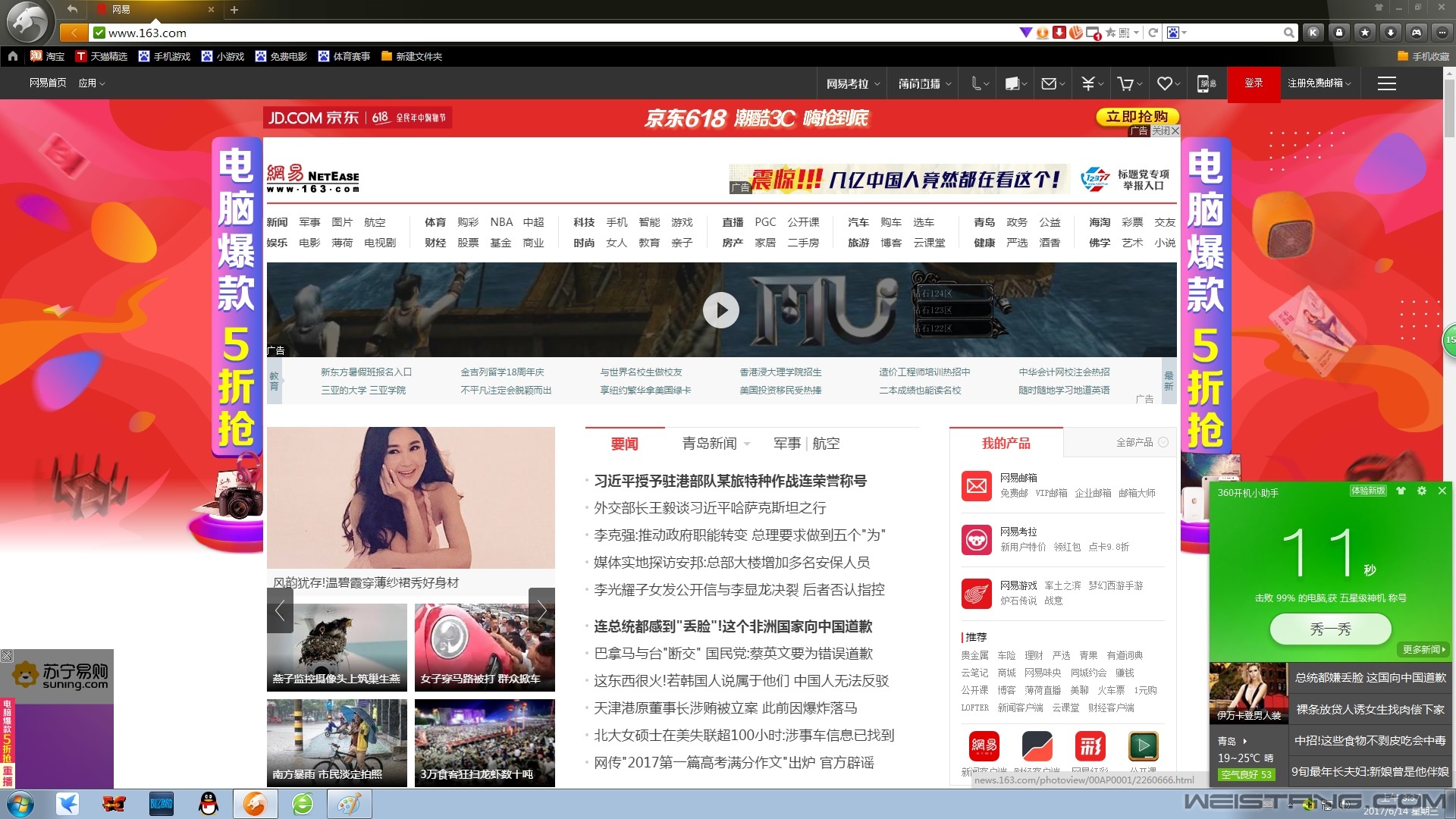
Task: Click the shopping cart icon in header
Action: tap(1126, 83)
